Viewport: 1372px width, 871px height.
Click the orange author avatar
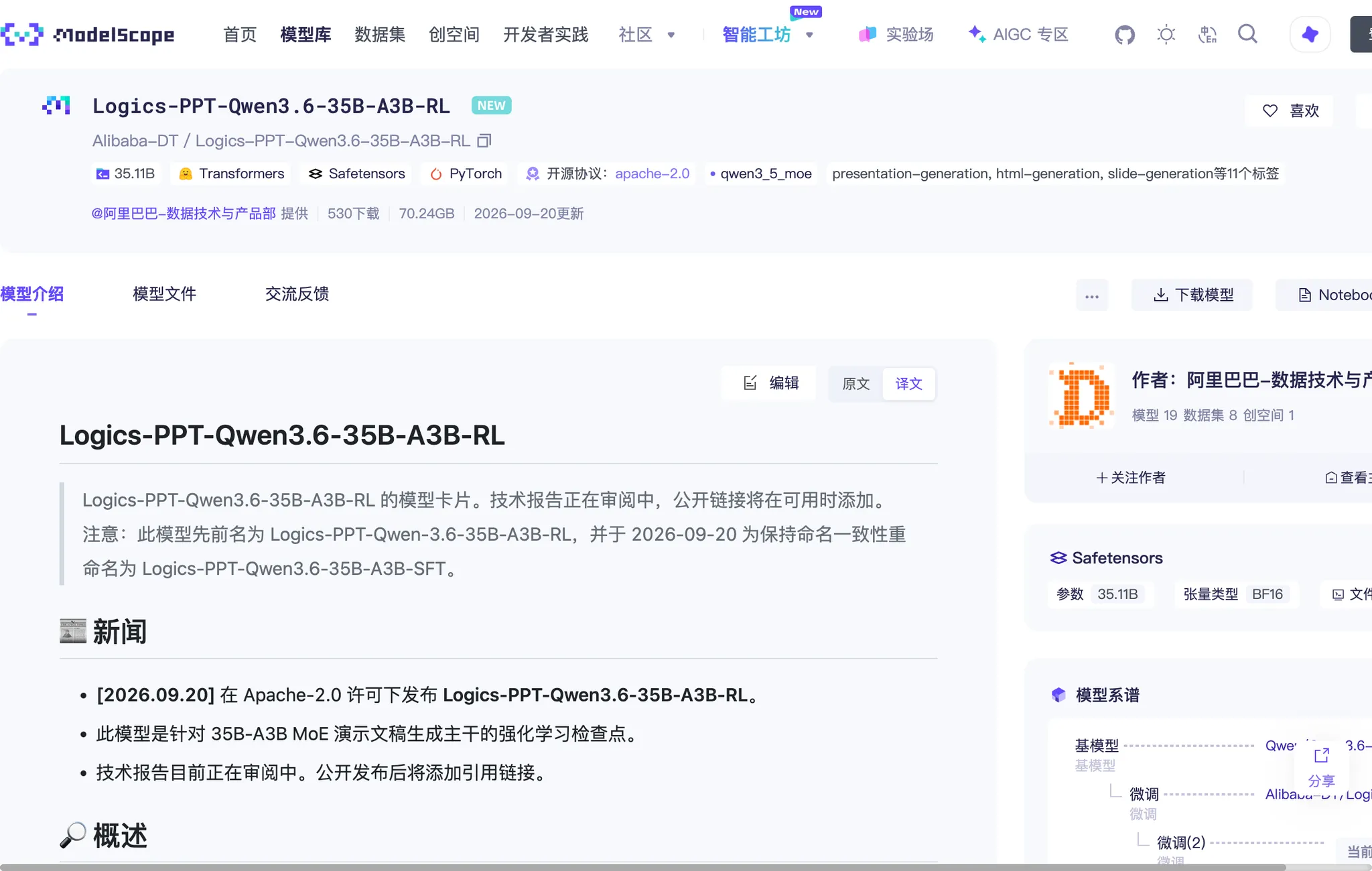[1081, 395]
